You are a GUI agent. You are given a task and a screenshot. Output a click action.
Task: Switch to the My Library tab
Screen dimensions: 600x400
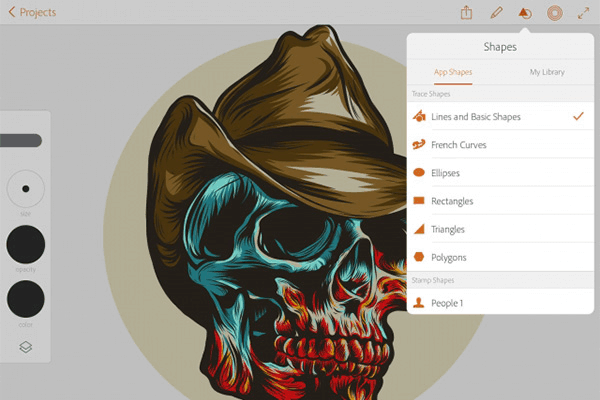(x=547, y=72)
